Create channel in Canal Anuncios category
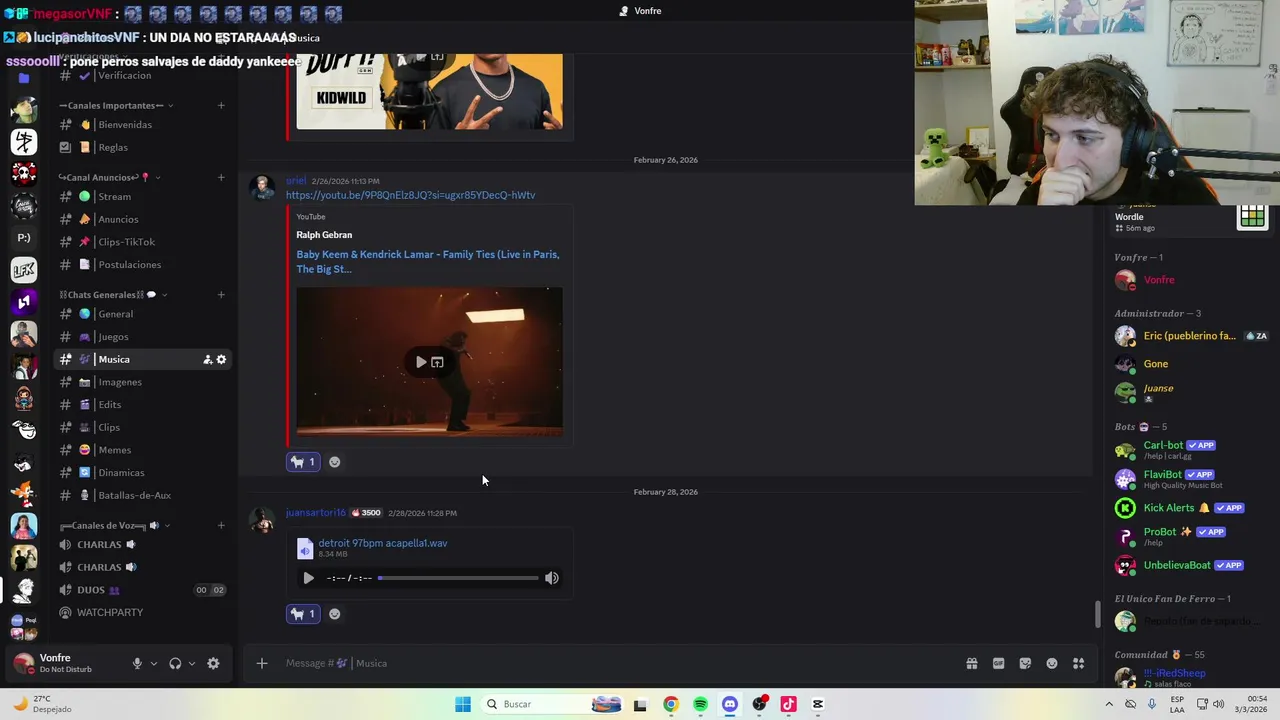The height and width of the screenshot is (720, 1280). (221, 177)
